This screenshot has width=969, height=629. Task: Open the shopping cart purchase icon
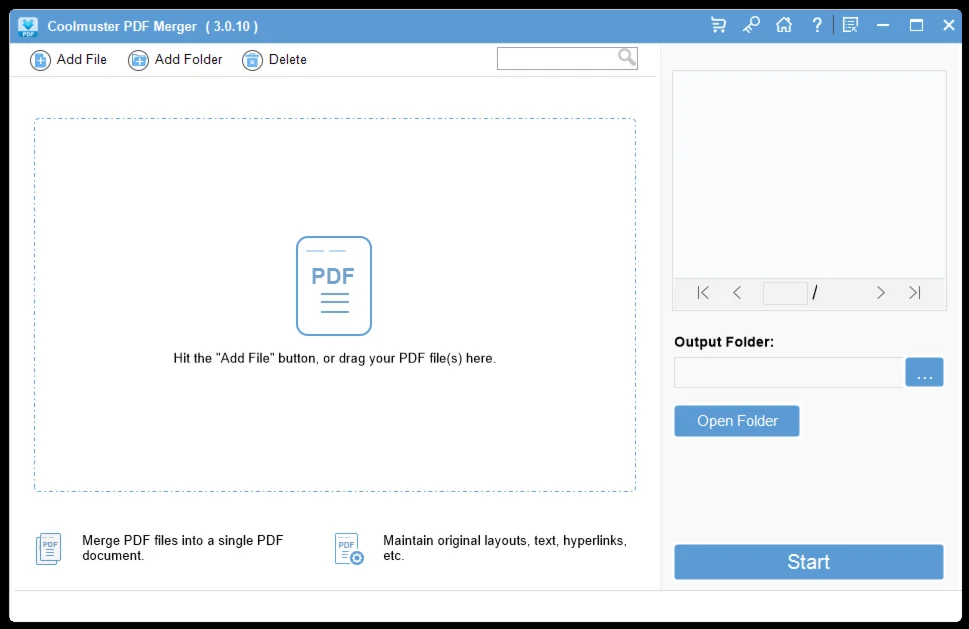[718, 25]
